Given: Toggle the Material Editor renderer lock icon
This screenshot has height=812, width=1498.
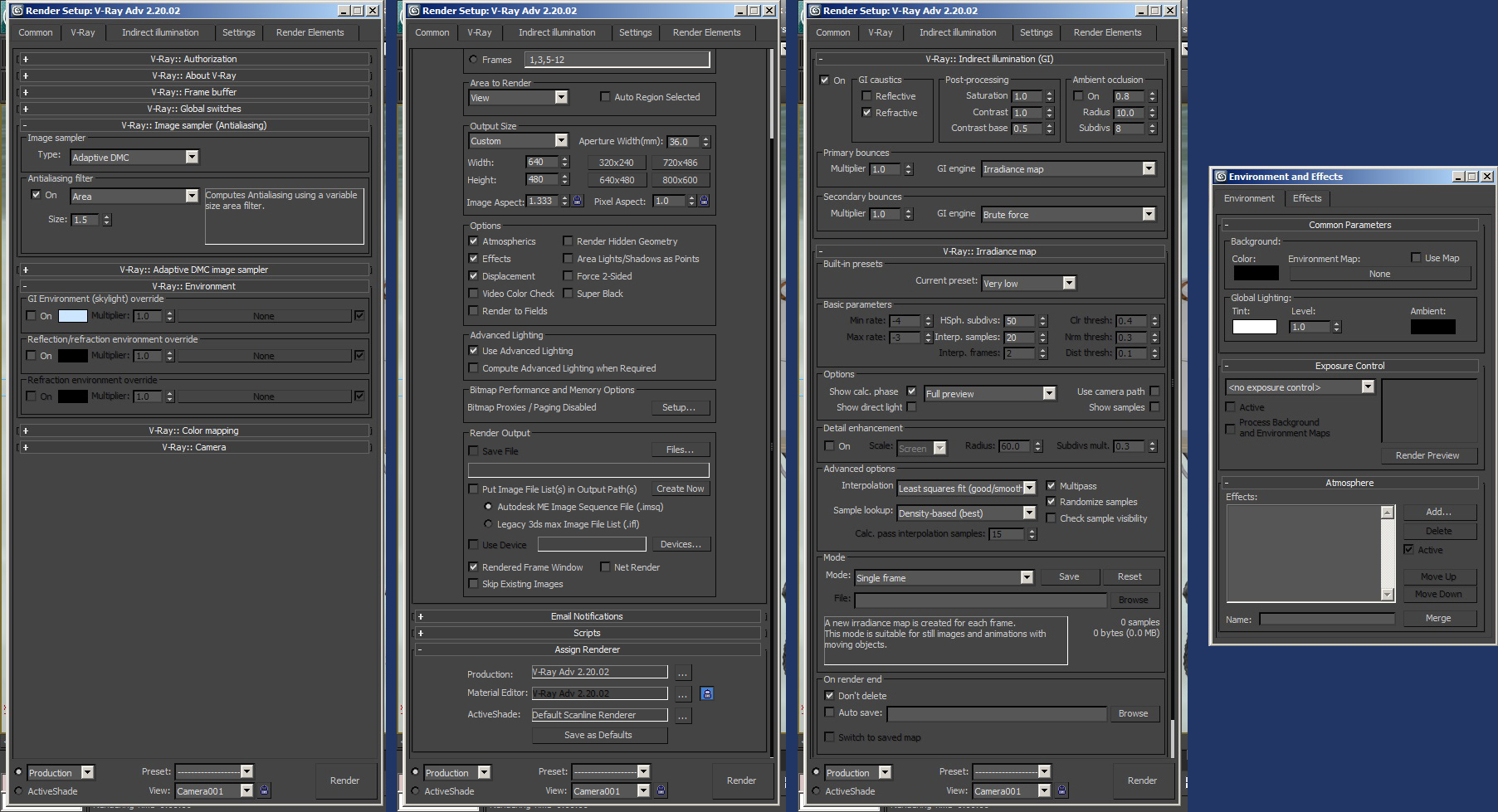Looking at the screenshot, I should (x=707, y=693).
